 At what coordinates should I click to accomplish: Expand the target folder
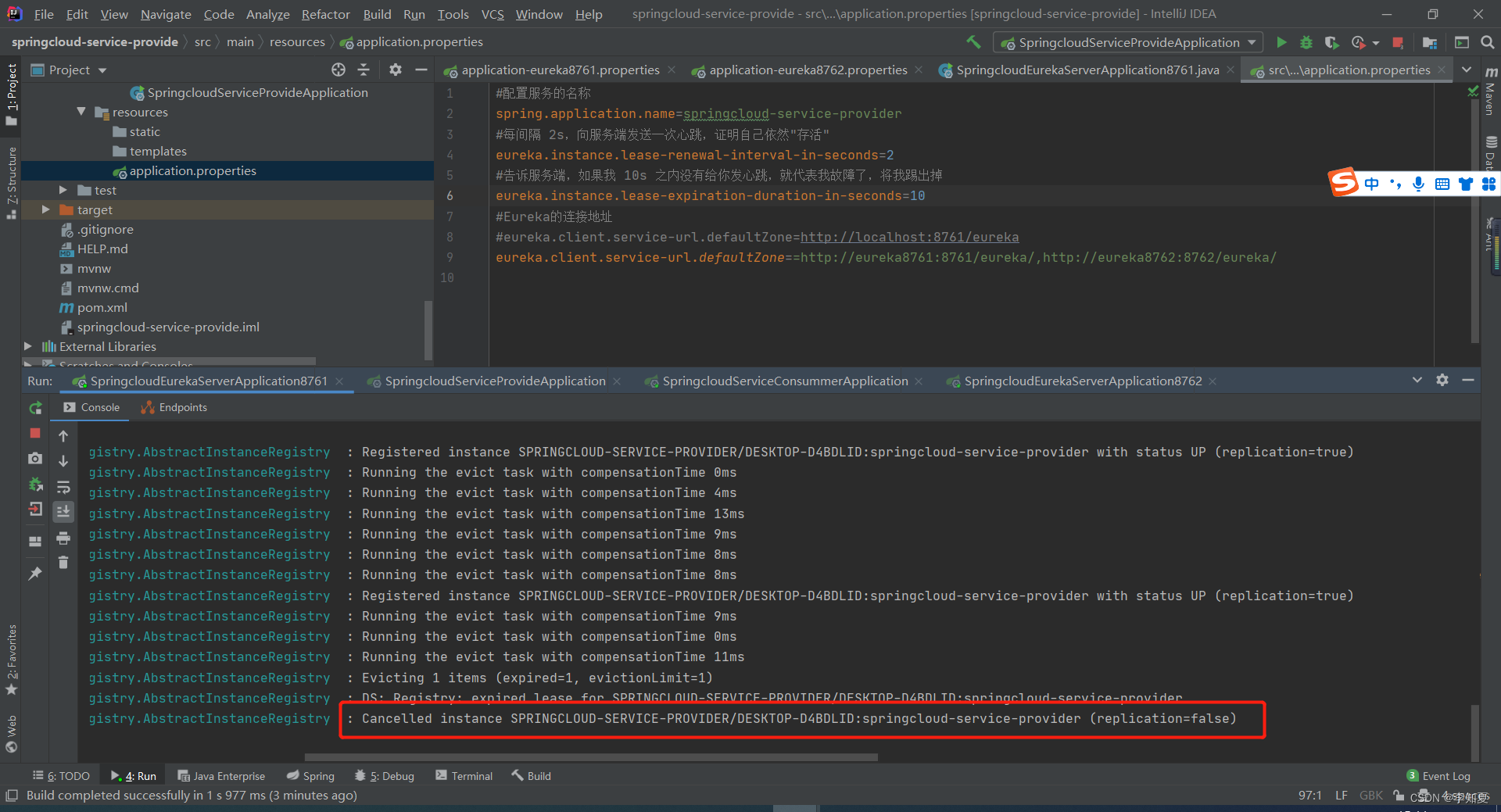45,209
